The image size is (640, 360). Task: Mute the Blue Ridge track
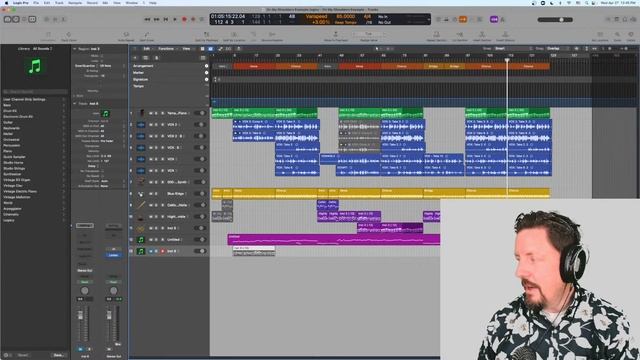pyautogui.click(x=151, y=193)
